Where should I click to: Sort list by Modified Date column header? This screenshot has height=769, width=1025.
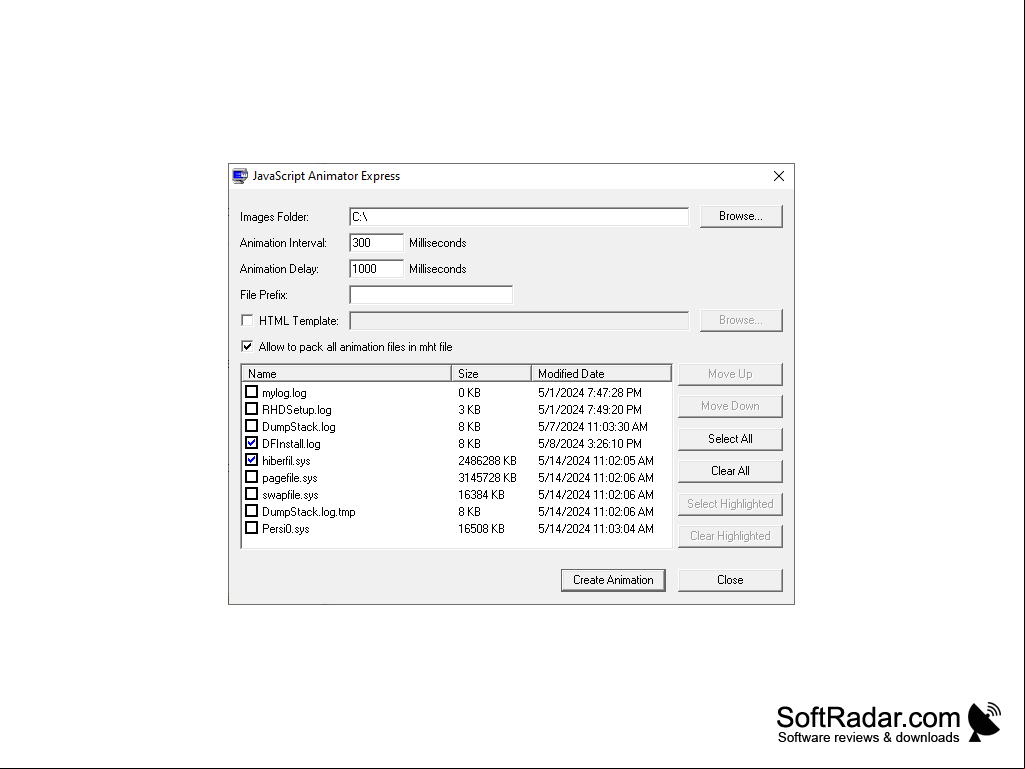(601, 373)
